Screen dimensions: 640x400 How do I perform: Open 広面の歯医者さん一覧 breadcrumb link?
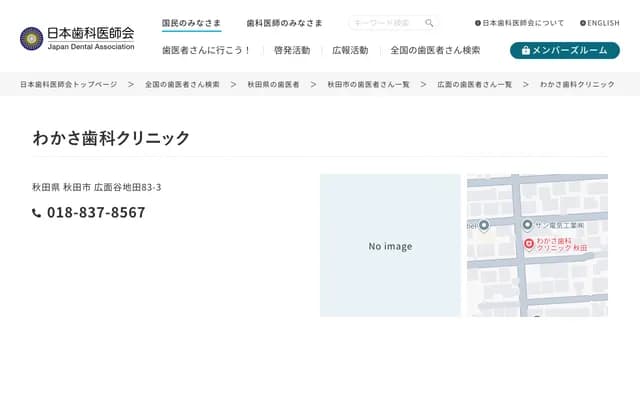pos(474,85)
